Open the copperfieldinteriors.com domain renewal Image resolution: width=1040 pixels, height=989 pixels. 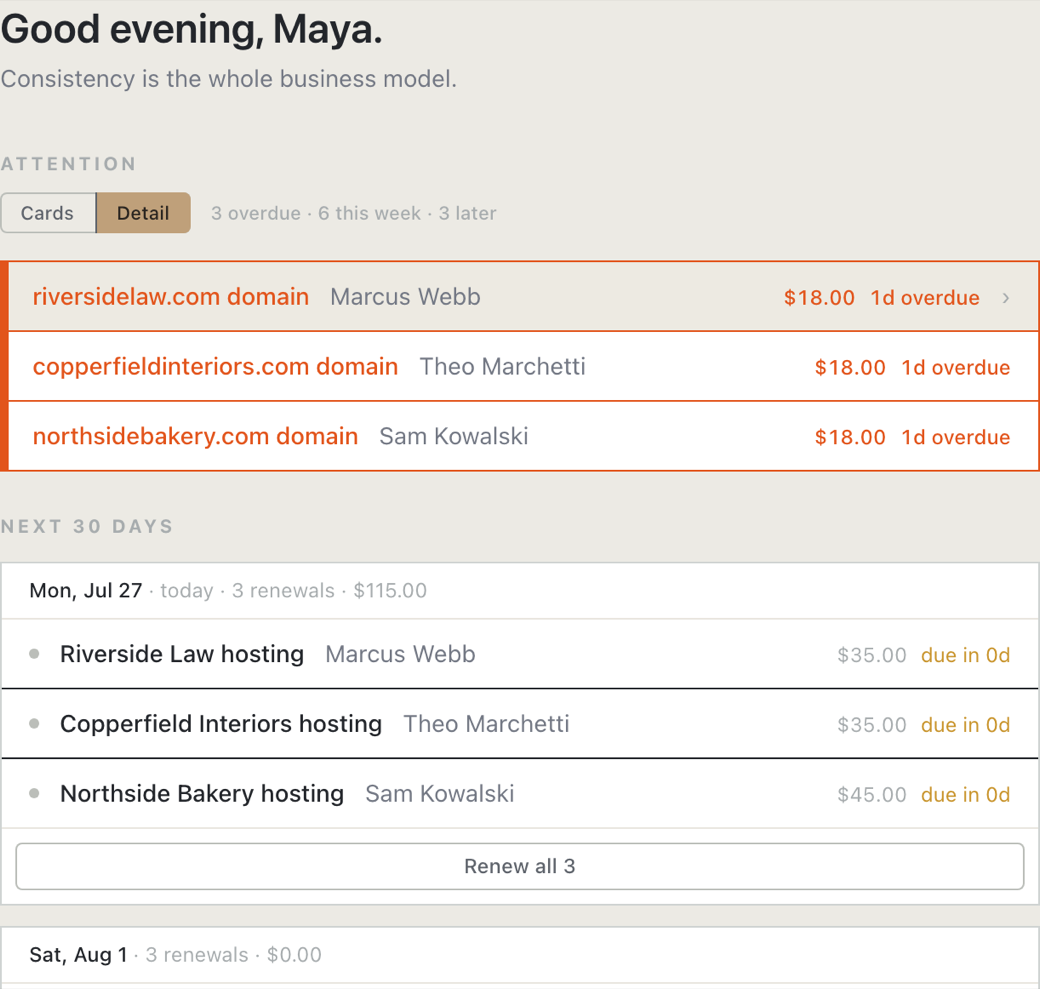523,366
